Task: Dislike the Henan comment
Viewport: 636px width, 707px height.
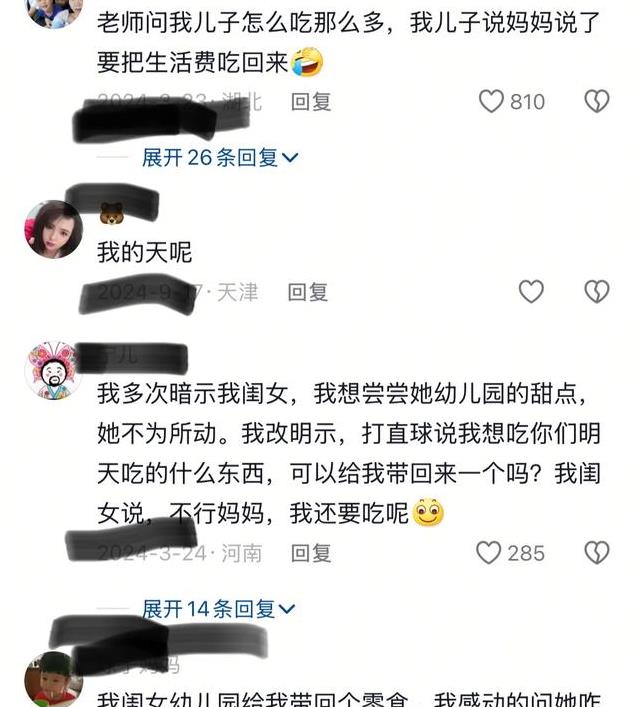Action: pyautogui.click(x=597, y=553)
